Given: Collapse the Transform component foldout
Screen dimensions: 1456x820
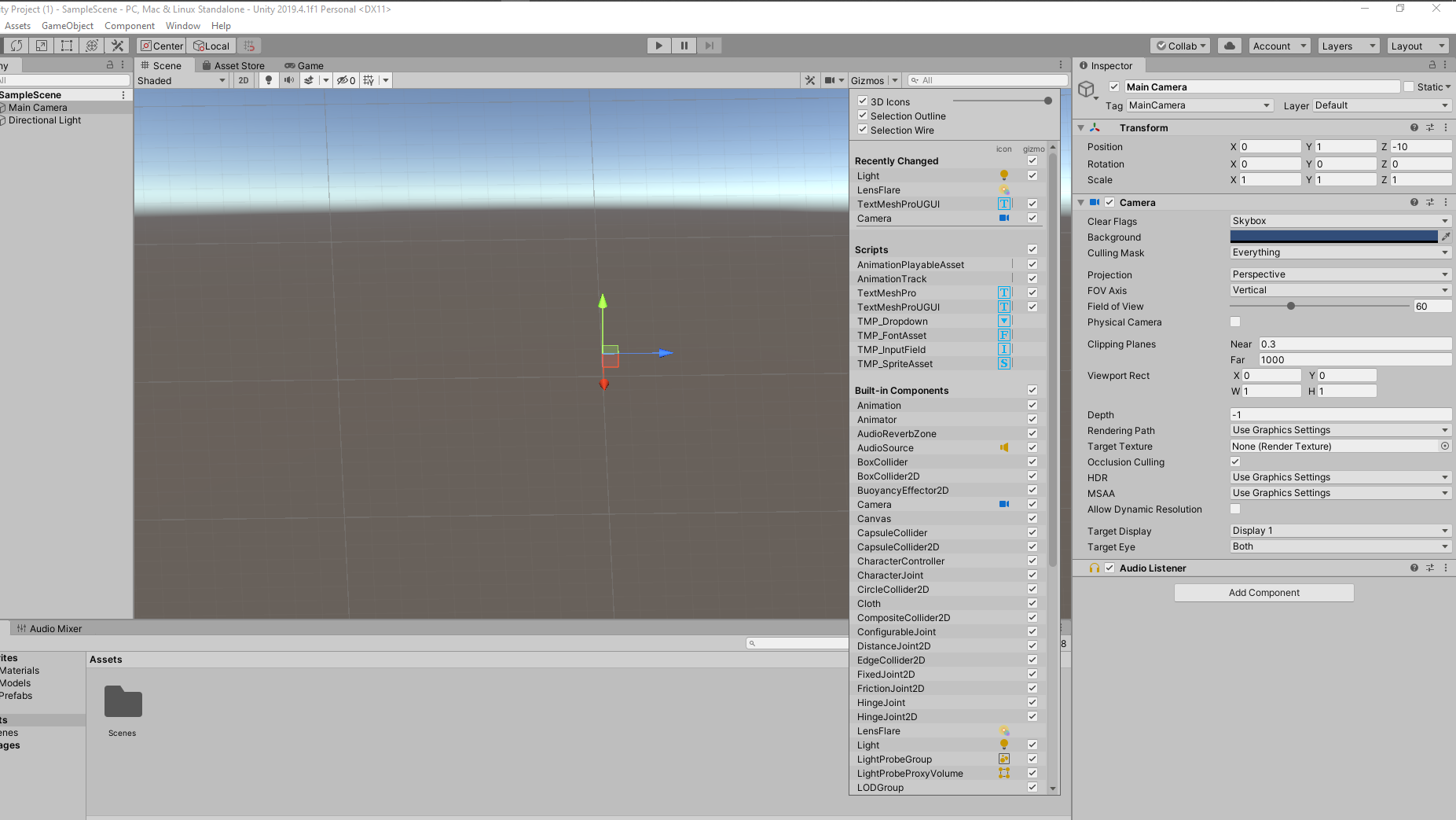Looking at the screenshot, I should click(1081, 127).
